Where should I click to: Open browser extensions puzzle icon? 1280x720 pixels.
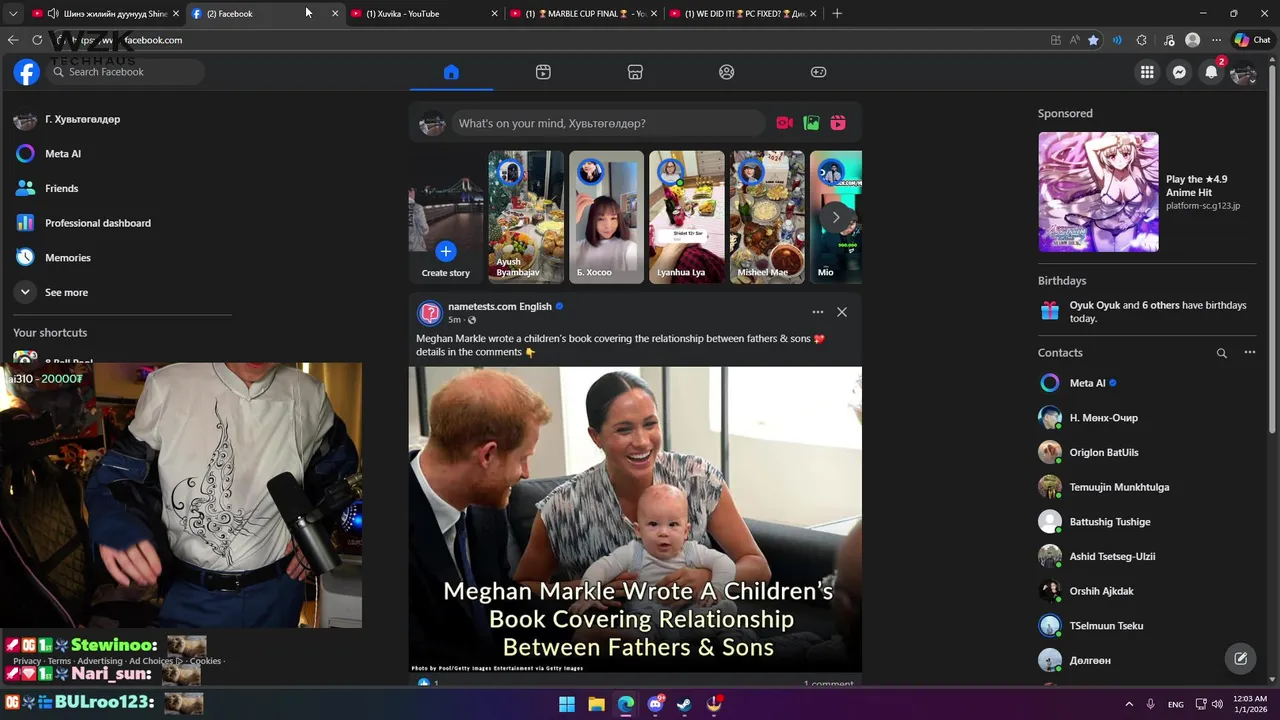pos(1142,40)
